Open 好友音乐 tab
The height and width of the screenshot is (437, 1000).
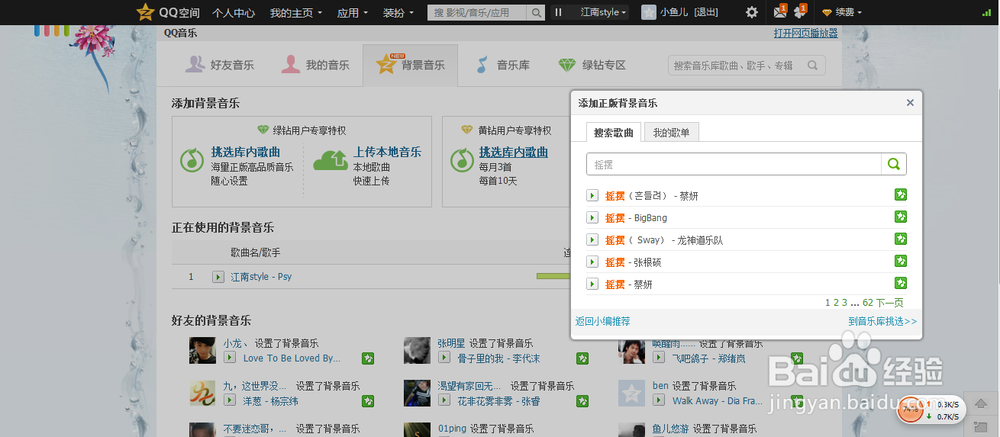tap(219, 65)
